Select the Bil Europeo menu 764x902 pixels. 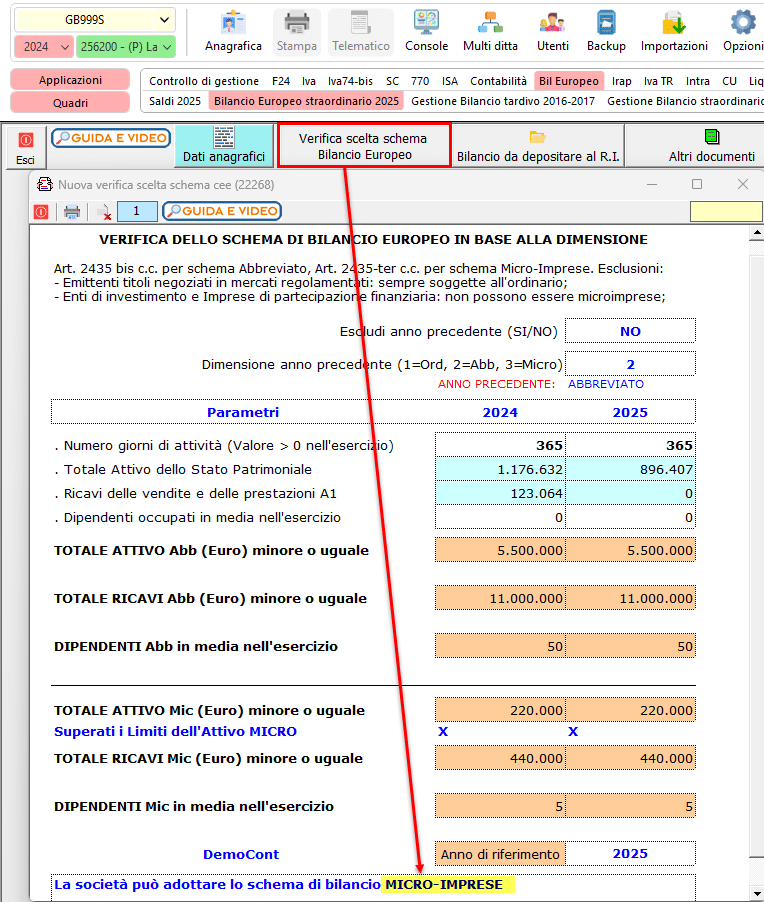click(569, 81)
